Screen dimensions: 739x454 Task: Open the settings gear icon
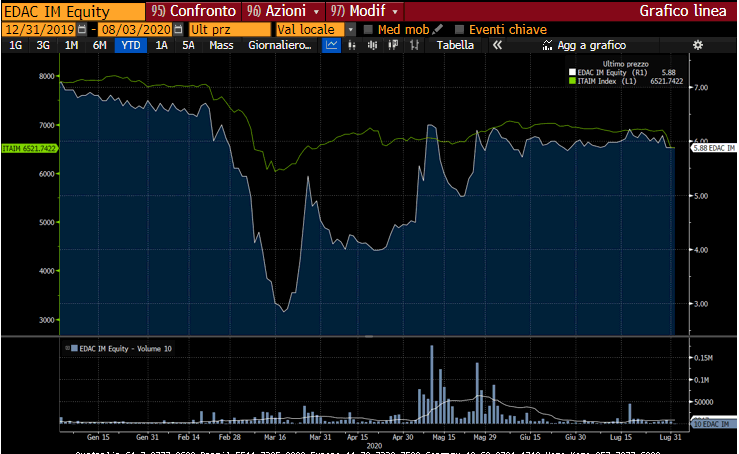698,46
